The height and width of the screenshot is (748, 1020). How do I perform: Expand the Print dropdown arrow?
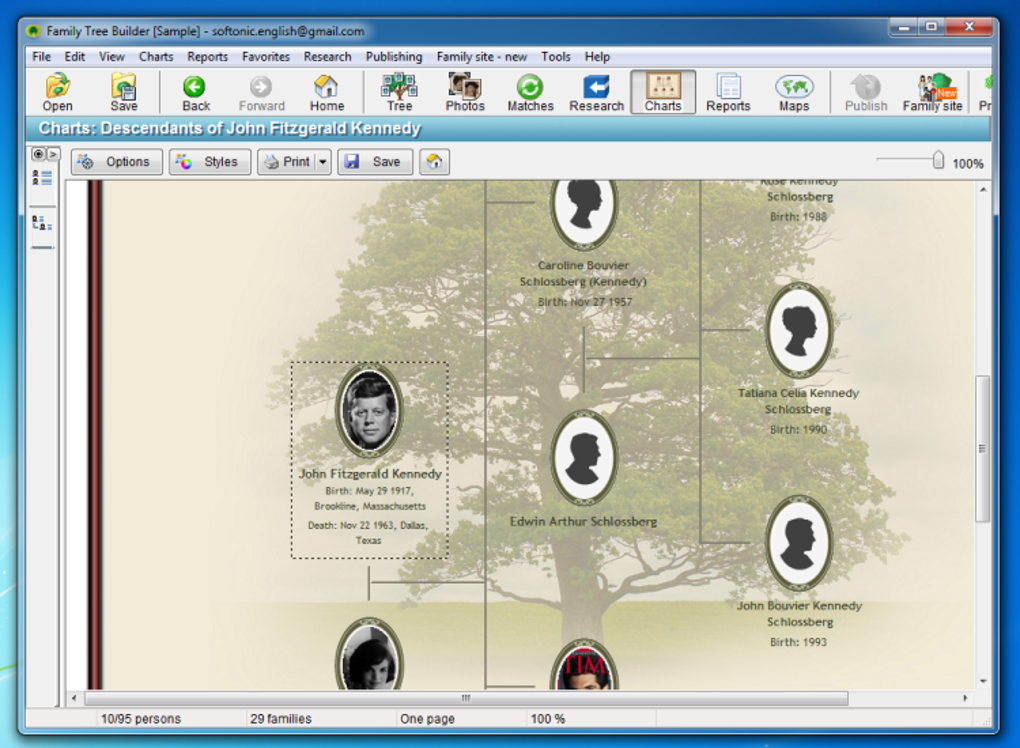click(x=323, y=161)
